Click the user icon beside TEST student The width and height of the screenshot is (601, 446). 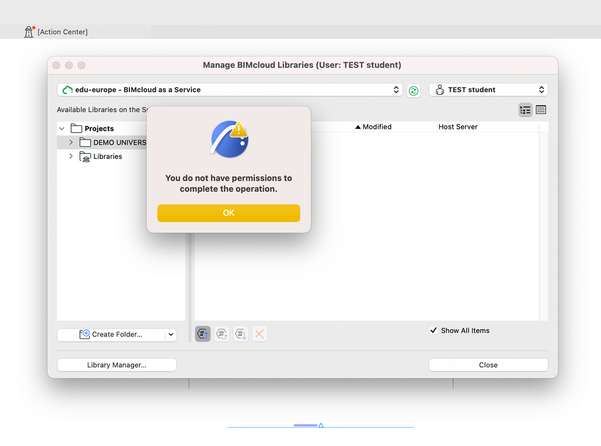(440, 90)
